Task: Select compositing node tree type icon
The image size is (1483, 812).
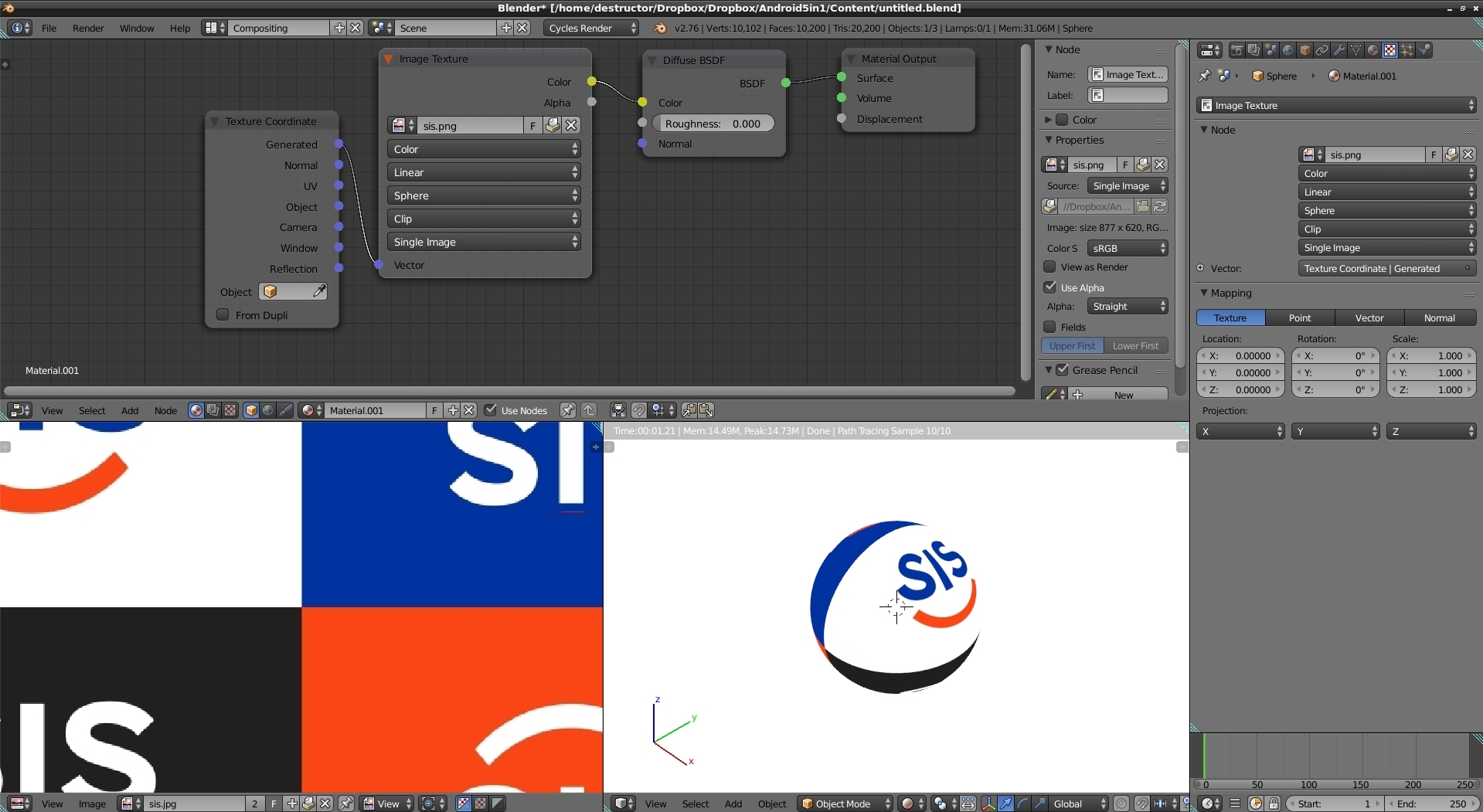Action: click(213, 410)
